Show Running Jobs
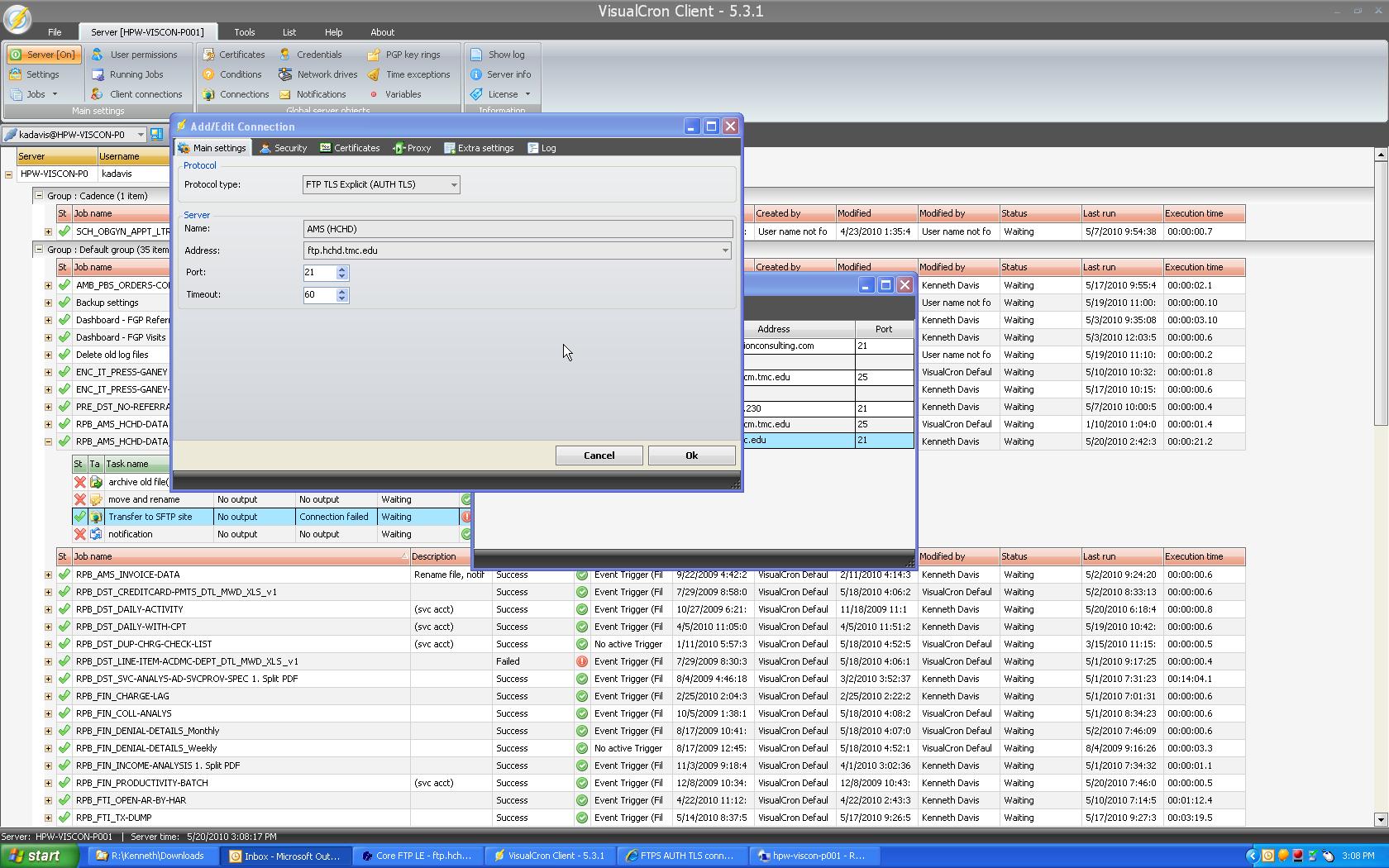The height and width of the screenshot is (868, 1389). (x=127, y=74)
